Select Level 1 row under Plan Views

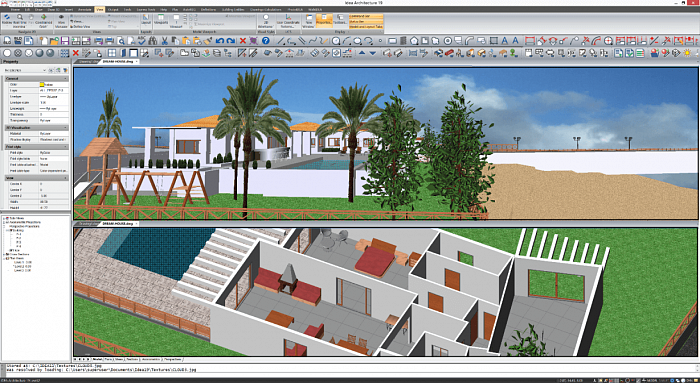22,262
